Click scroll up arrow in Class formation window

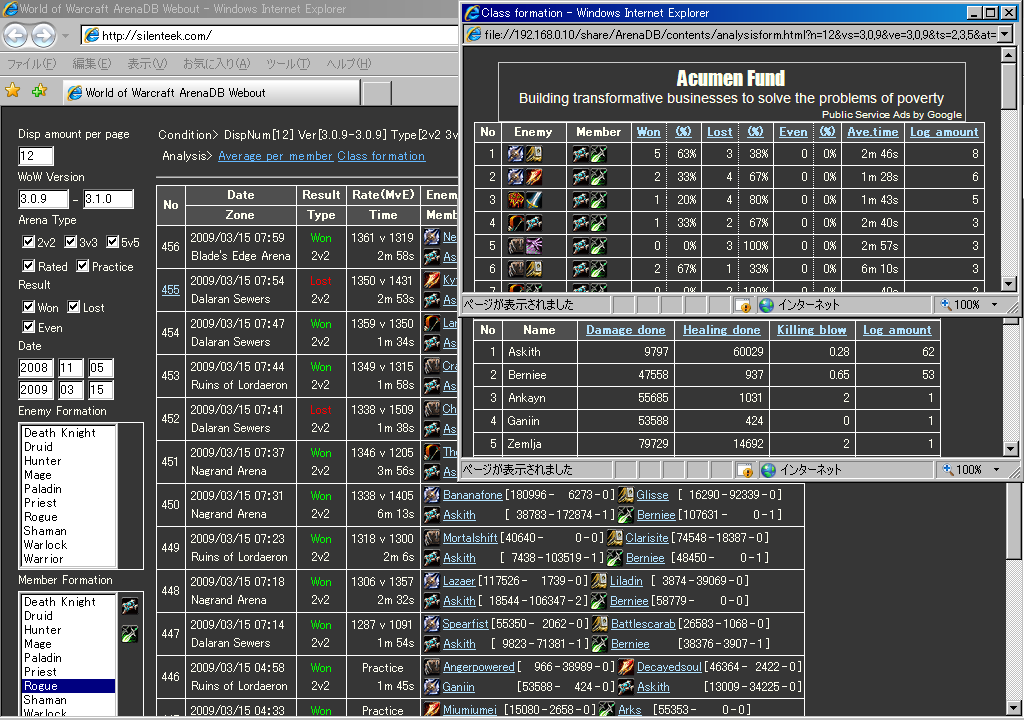click(x=1009, y=55)
